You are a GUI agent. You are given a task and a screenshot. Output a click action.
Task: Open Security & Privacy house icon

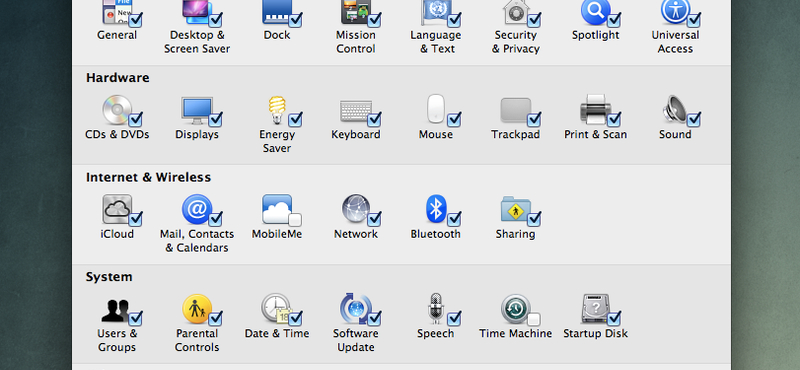(x=515, y=11)
